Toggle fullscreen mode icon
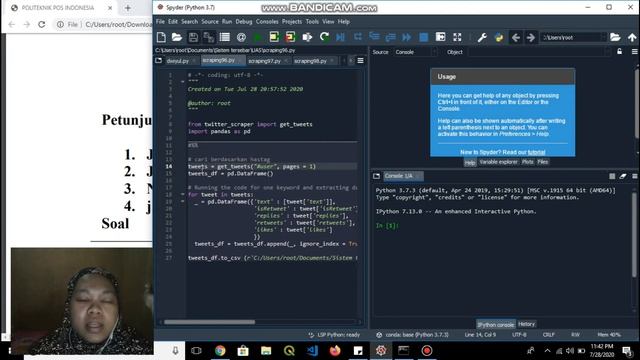The width and height of the screenshot is (640, 360). tap(457, 37)
